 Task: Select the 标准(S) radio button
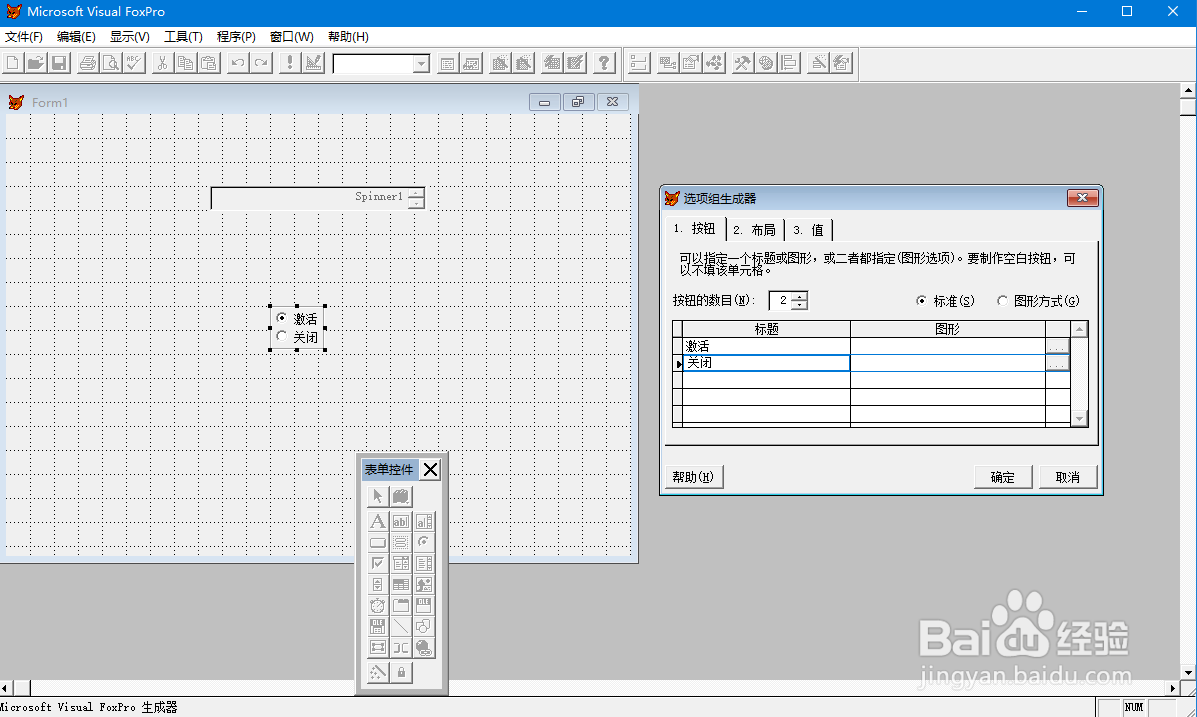(x=921, y=301)
